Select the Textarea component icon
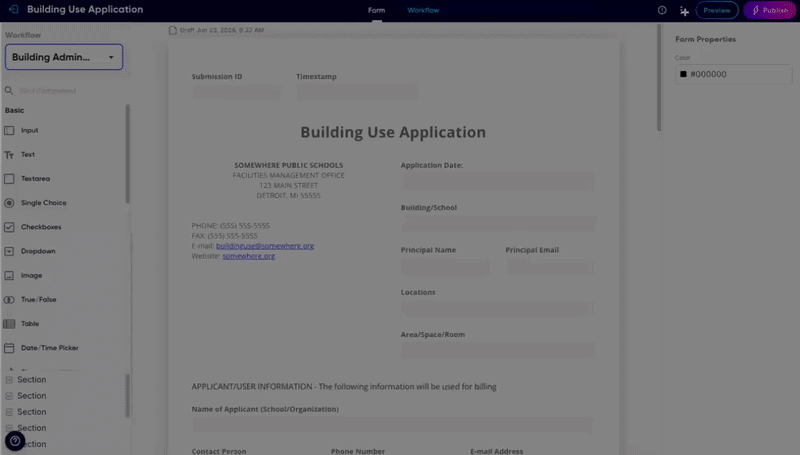Image resolution: width=800 pixels, height=455 pixels. [9, 179]
